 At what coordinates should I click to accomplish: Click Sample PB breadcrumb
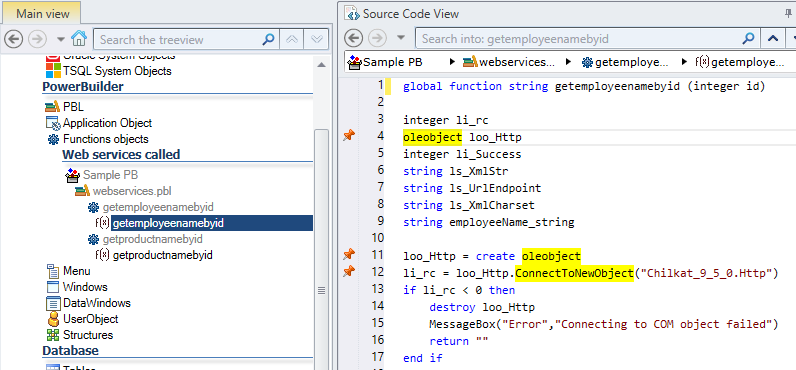click(385, 62)
